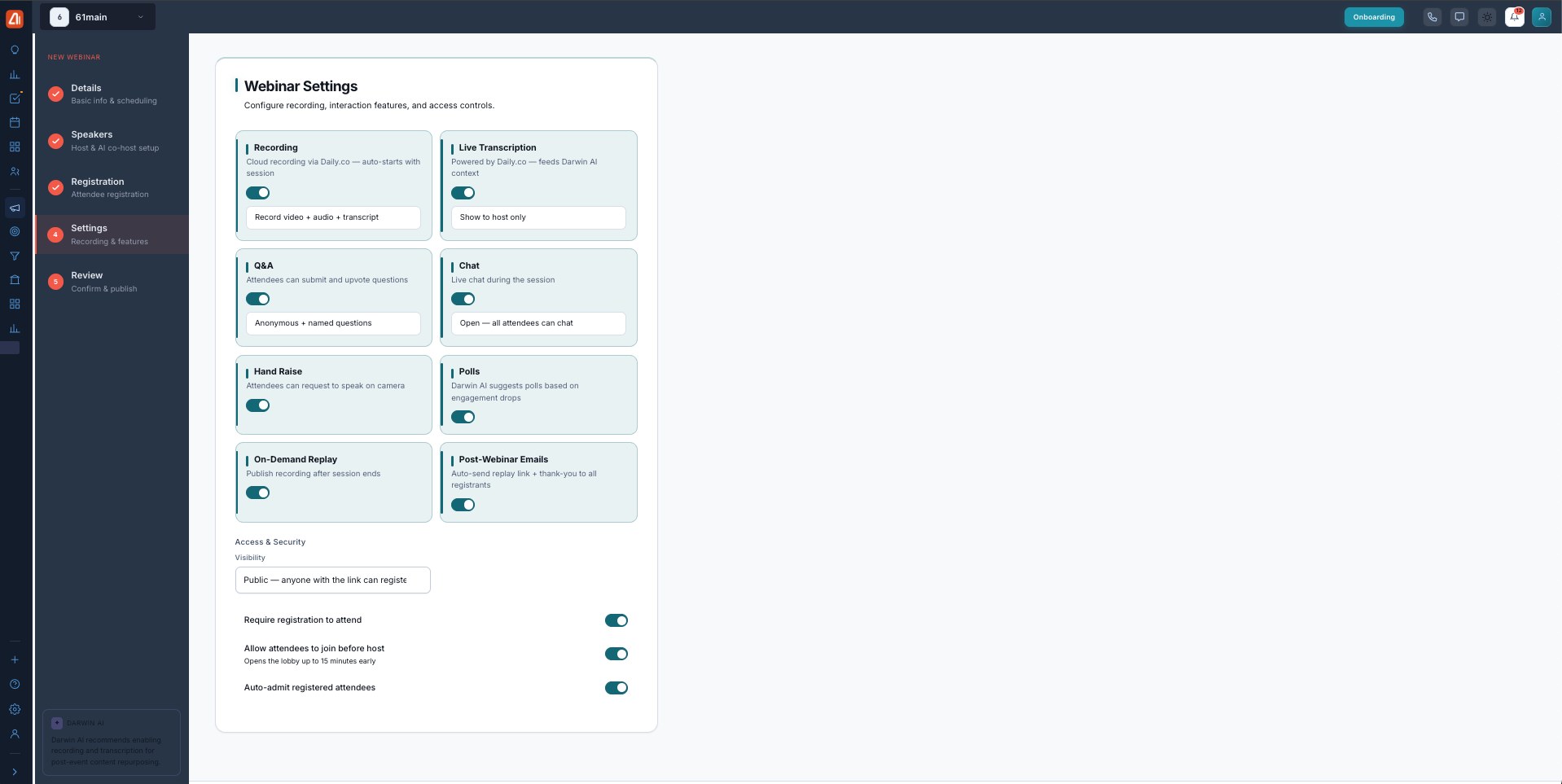This screenshot has height=784, width=1562.
Task: Open the help question-mark icon in sidebar
Action: point(15,685)
